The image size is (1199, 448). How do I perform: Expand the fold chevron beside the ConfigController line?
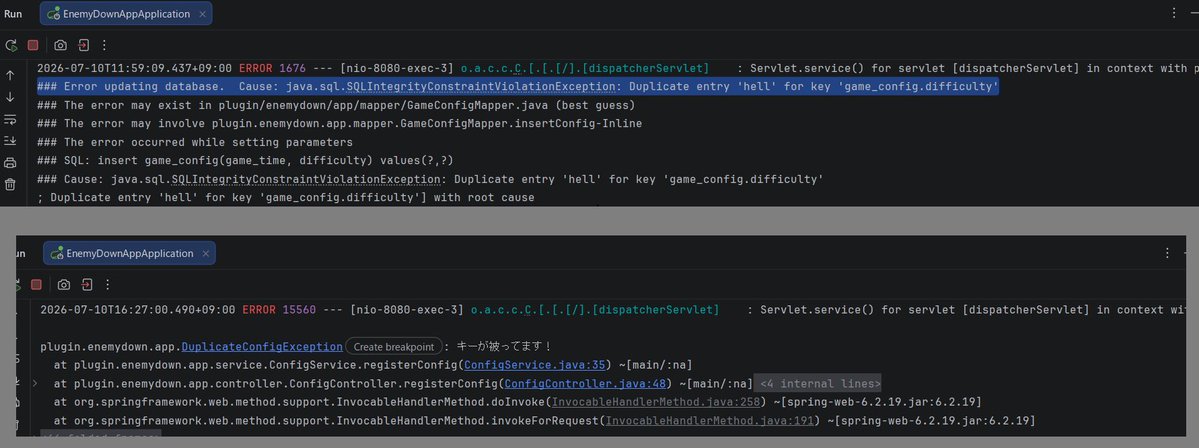[34, 383]
